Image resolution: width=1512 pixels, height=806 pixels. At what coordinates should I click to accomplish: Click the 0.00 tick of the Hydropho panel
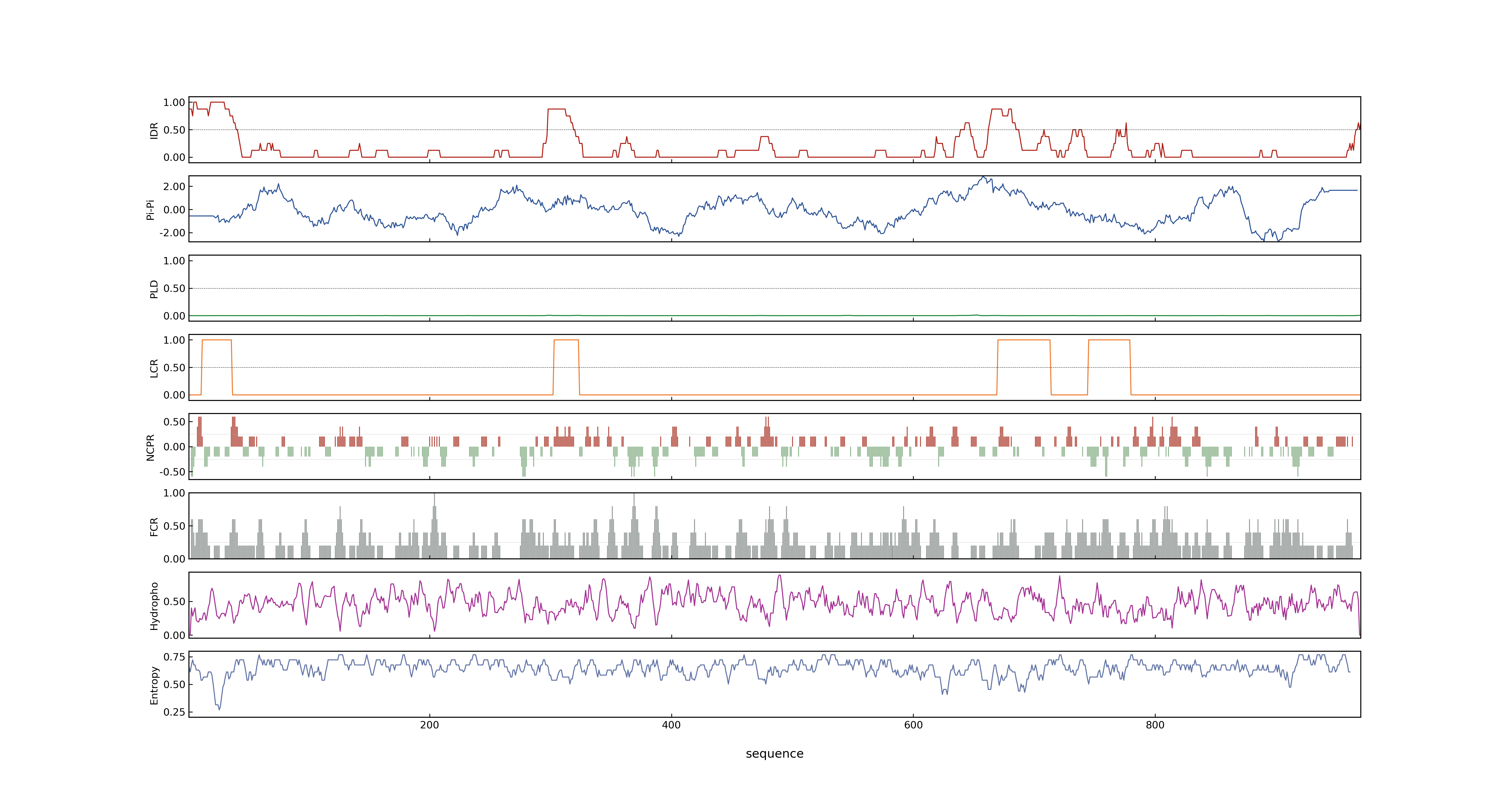[x=174, y=635]
